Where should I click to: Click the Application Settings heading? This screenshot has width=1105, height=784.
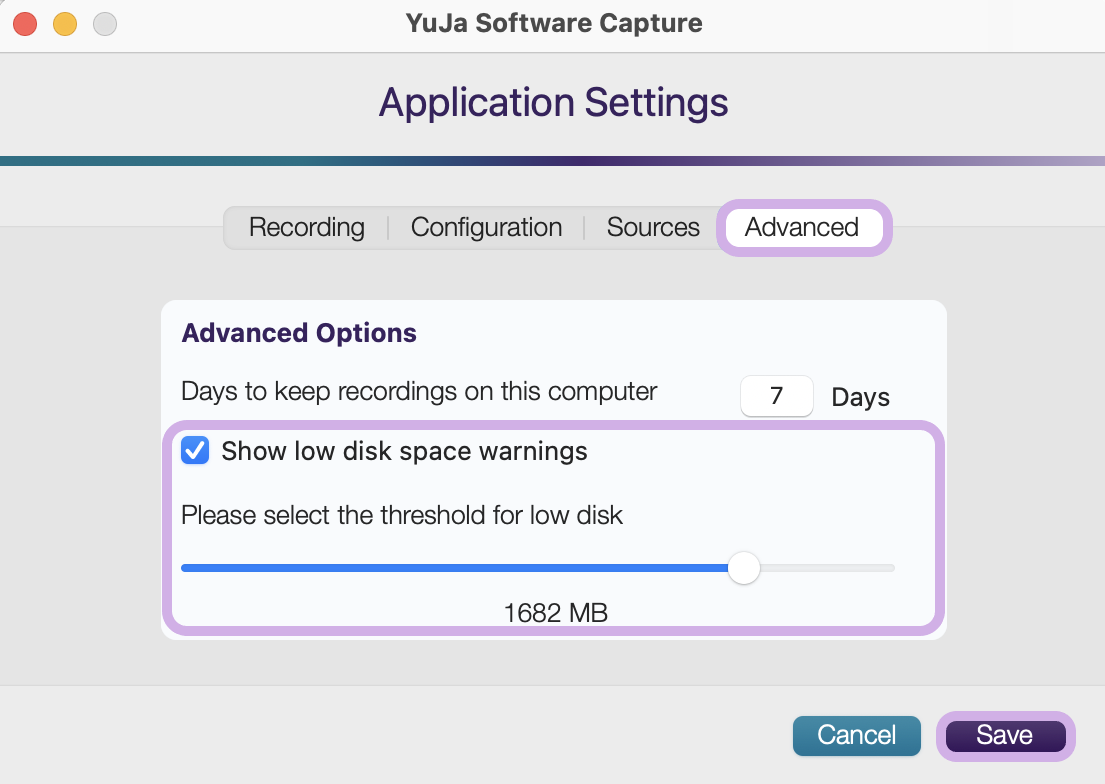[x=553, y=103]
